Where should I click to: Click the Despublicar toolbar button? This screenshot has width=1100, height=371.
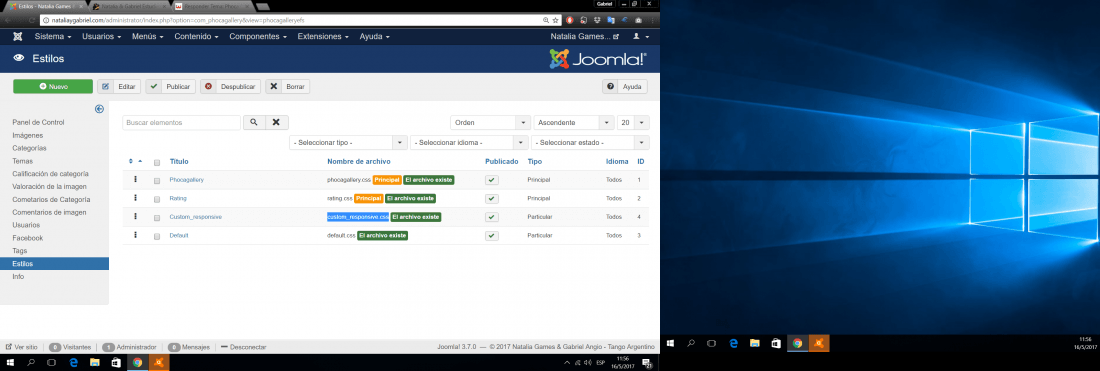pyautogui.click(x=230, y=86)
